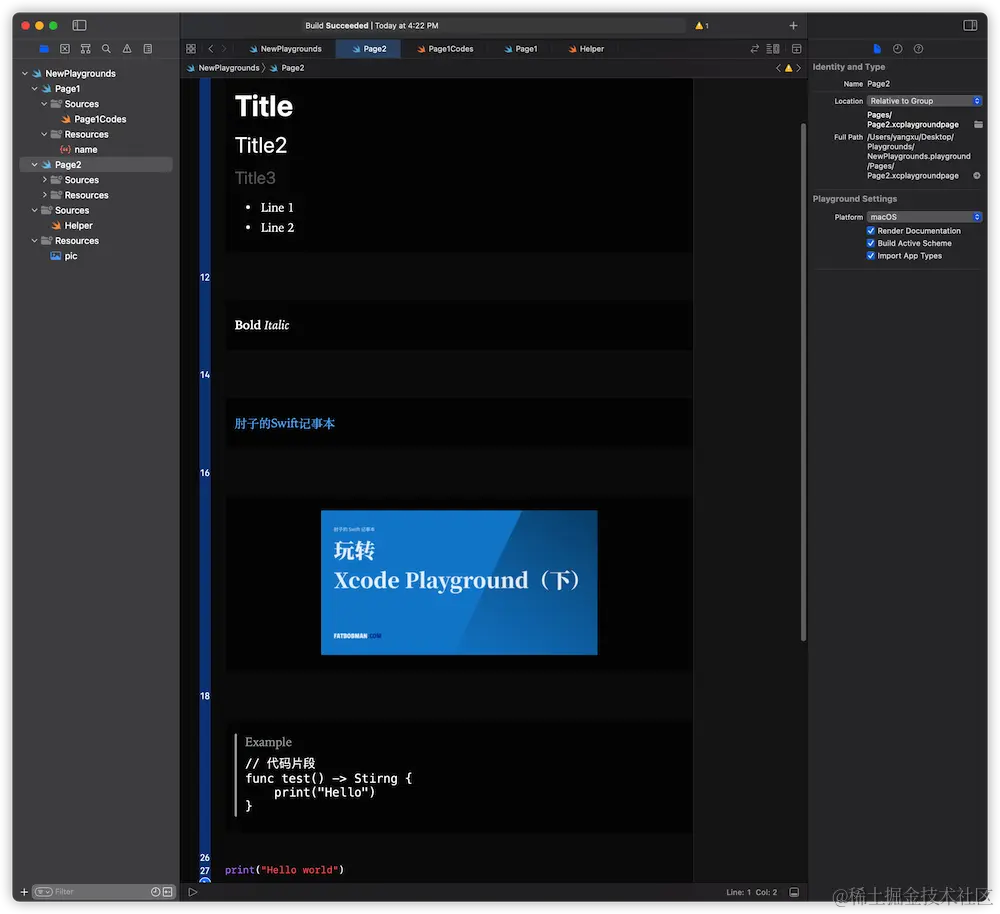
Task: Select Page1Codes file in navigator
Action: (x=99, y=119)
